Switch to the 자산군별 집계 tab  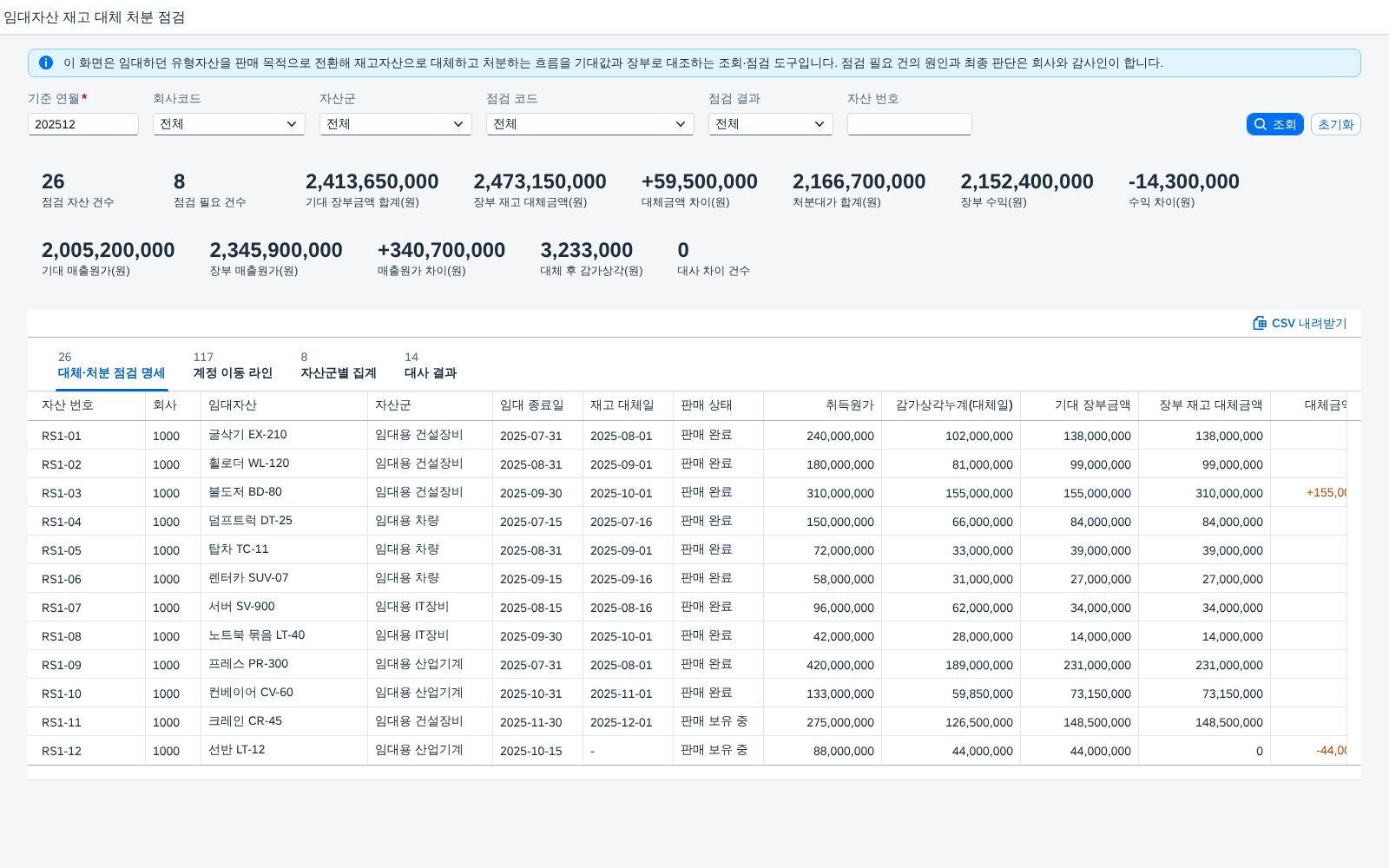pyautogui.click(x=339, y=365)
